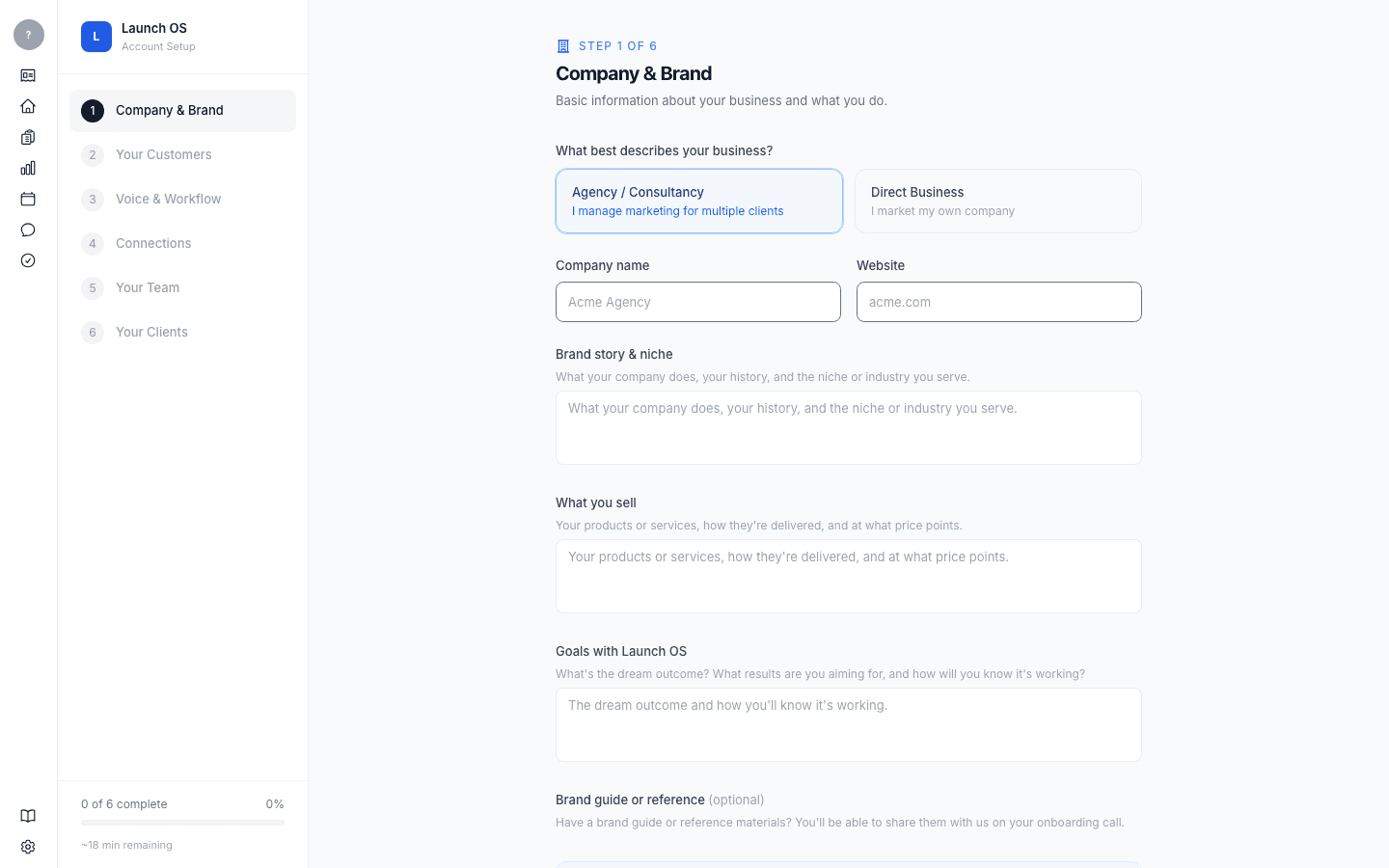Go to the Your Team step
1389x868 pixels.
[x=182, y=288]
